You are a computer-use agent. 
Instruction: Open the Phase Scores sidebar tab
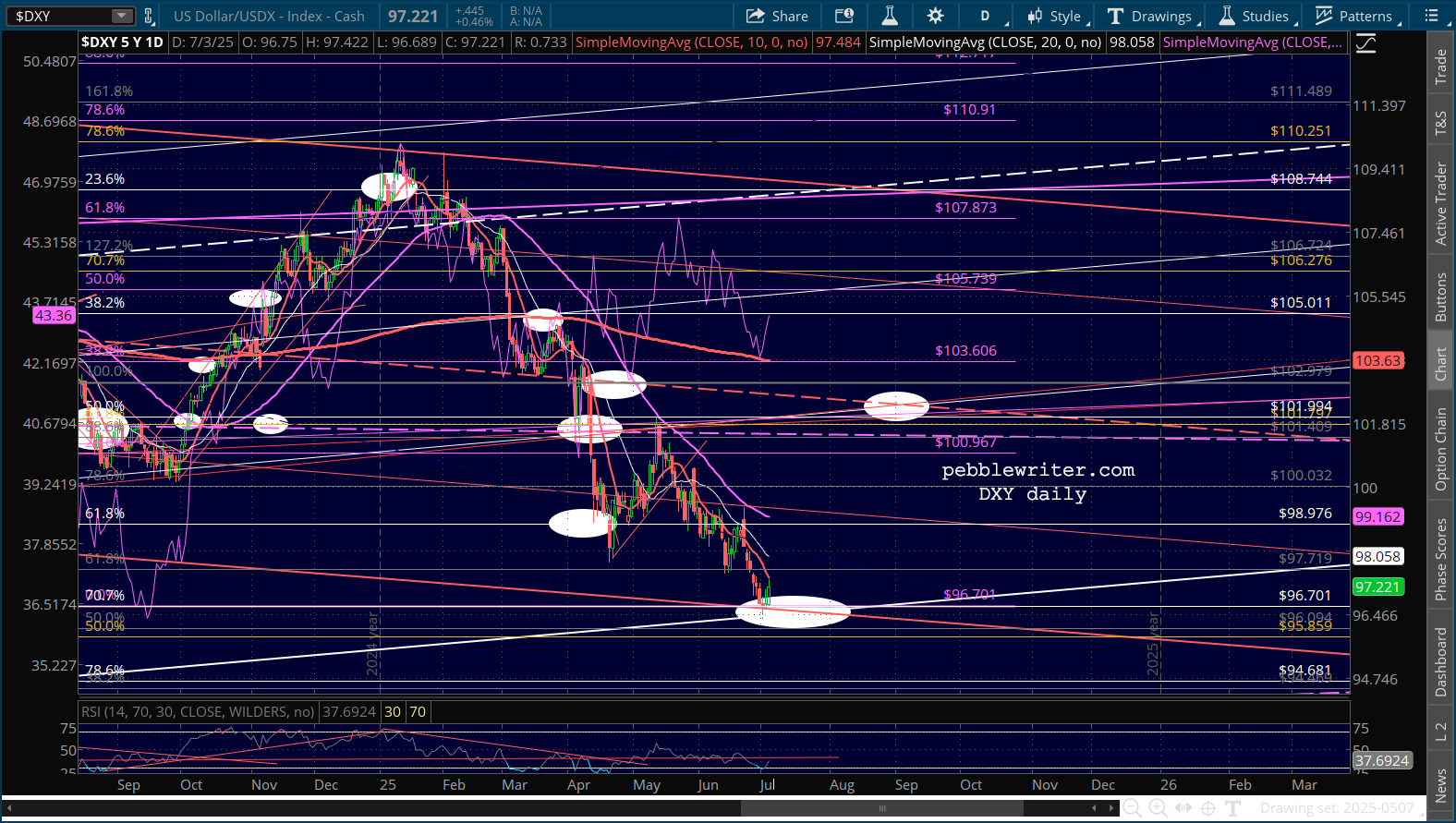click(1440, 559)
